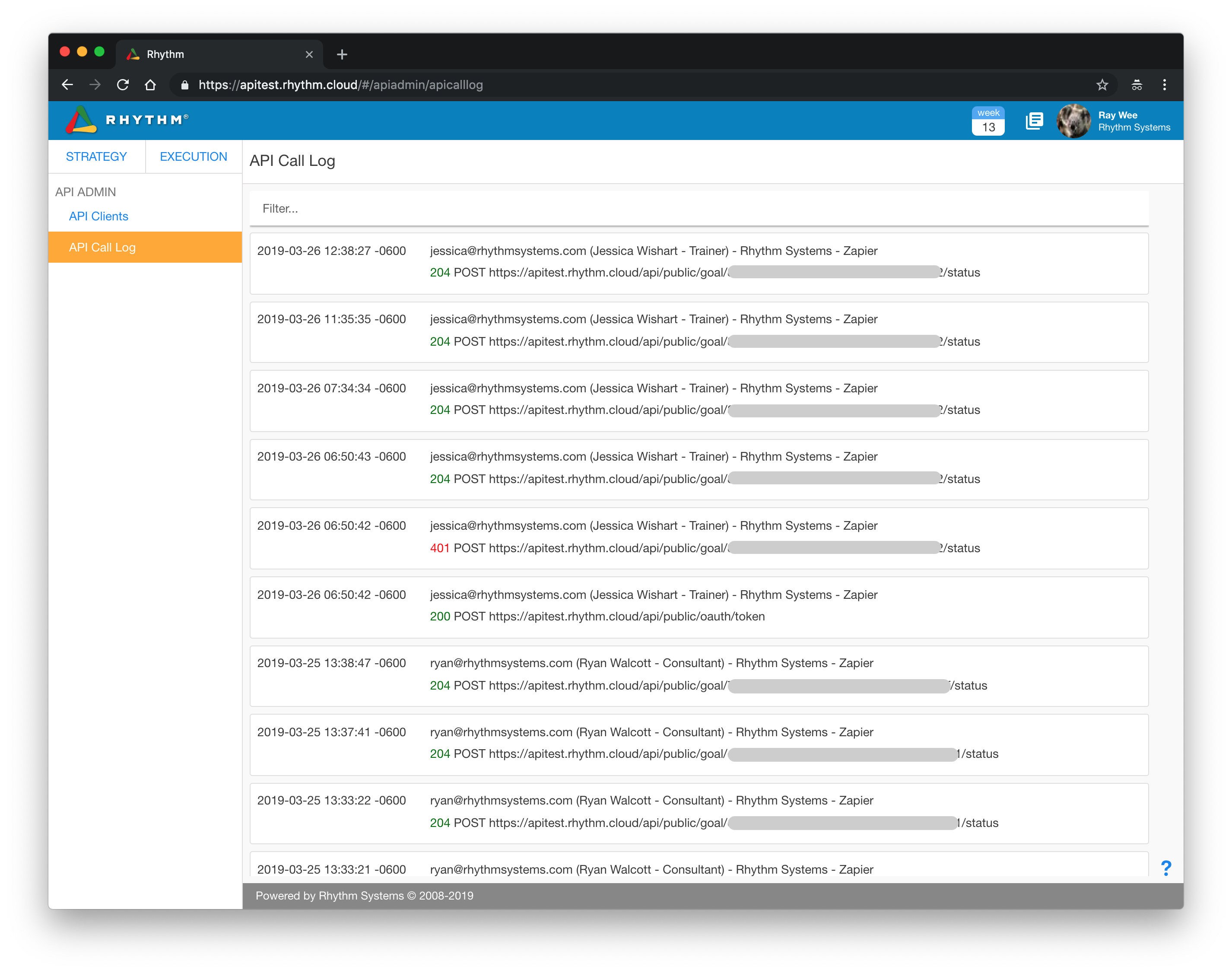Click the macOS green fullscreen button

coord(99,52)
